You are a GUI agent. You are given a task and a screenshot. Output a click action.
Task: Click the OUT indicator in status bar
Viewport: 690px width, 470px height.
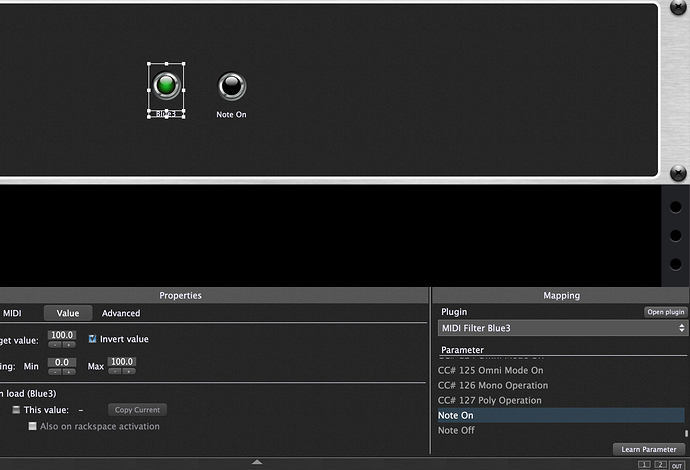click(677, 465)
